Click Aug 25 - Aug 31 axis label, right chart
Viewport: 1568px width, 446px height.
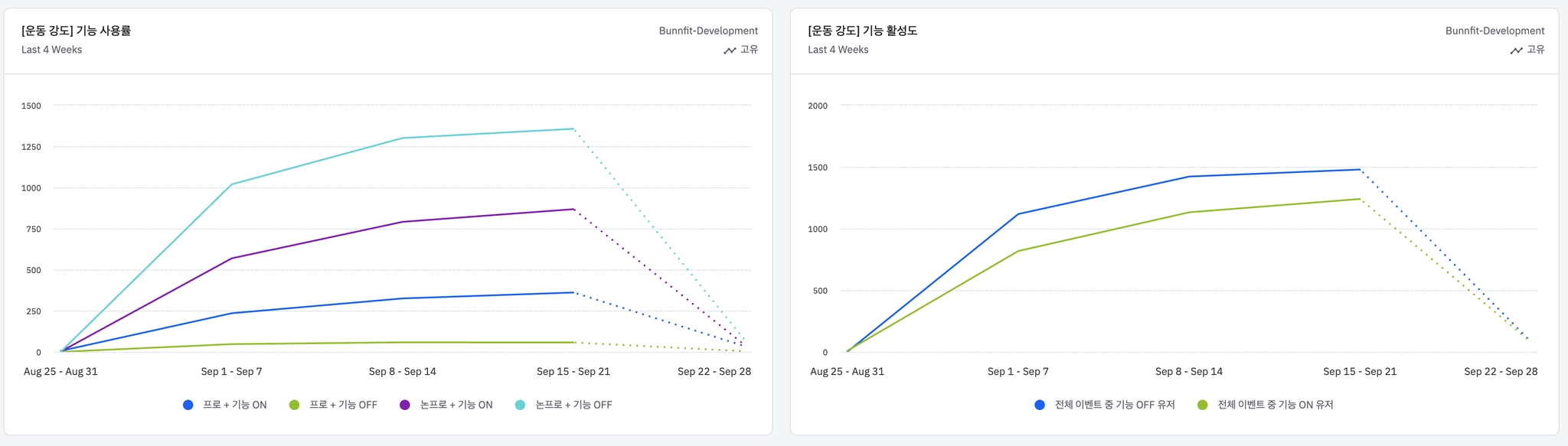pos(847,372)
